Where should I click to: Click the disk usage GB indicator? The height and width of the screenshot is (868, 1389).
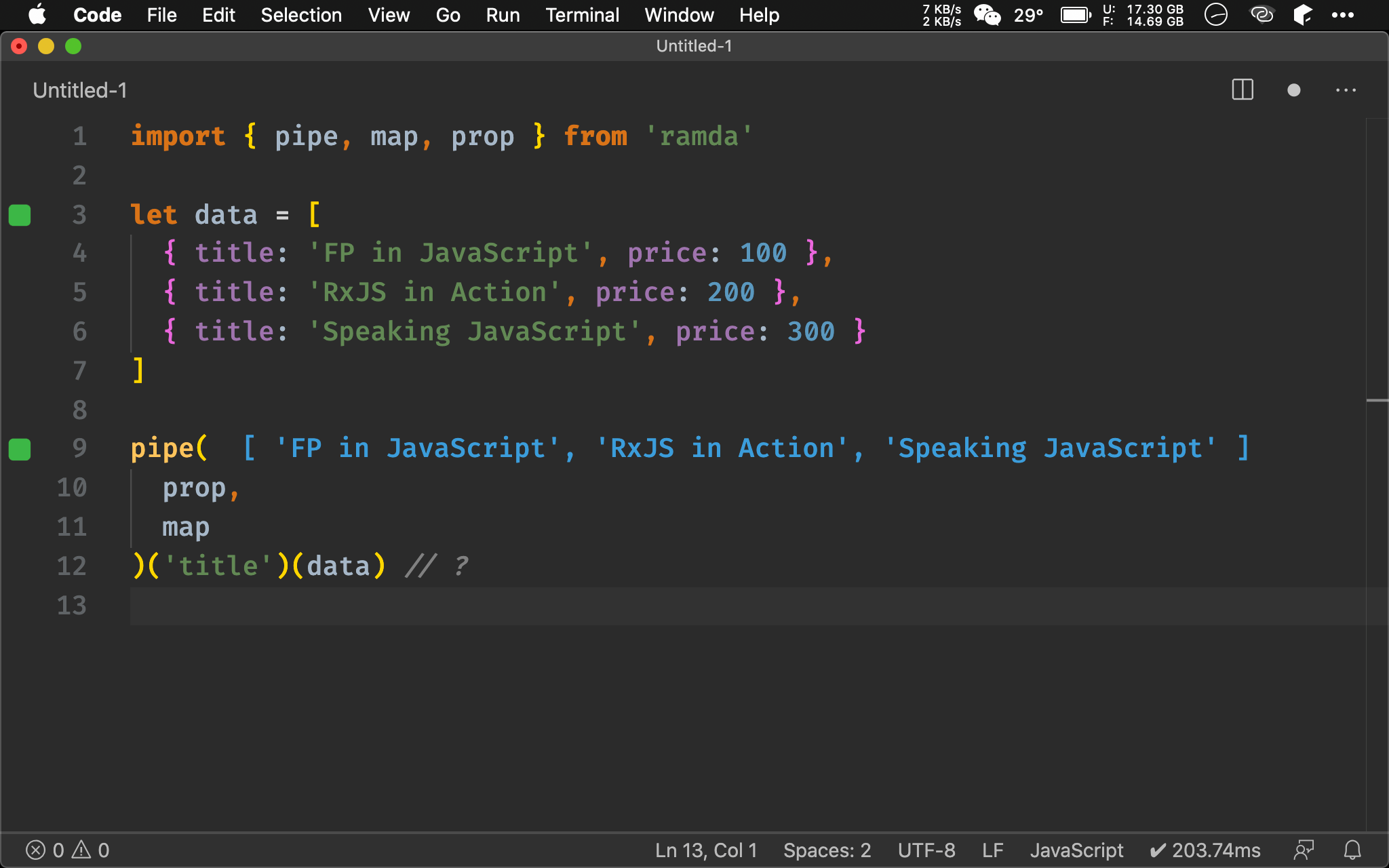(x=1143, y=15)
